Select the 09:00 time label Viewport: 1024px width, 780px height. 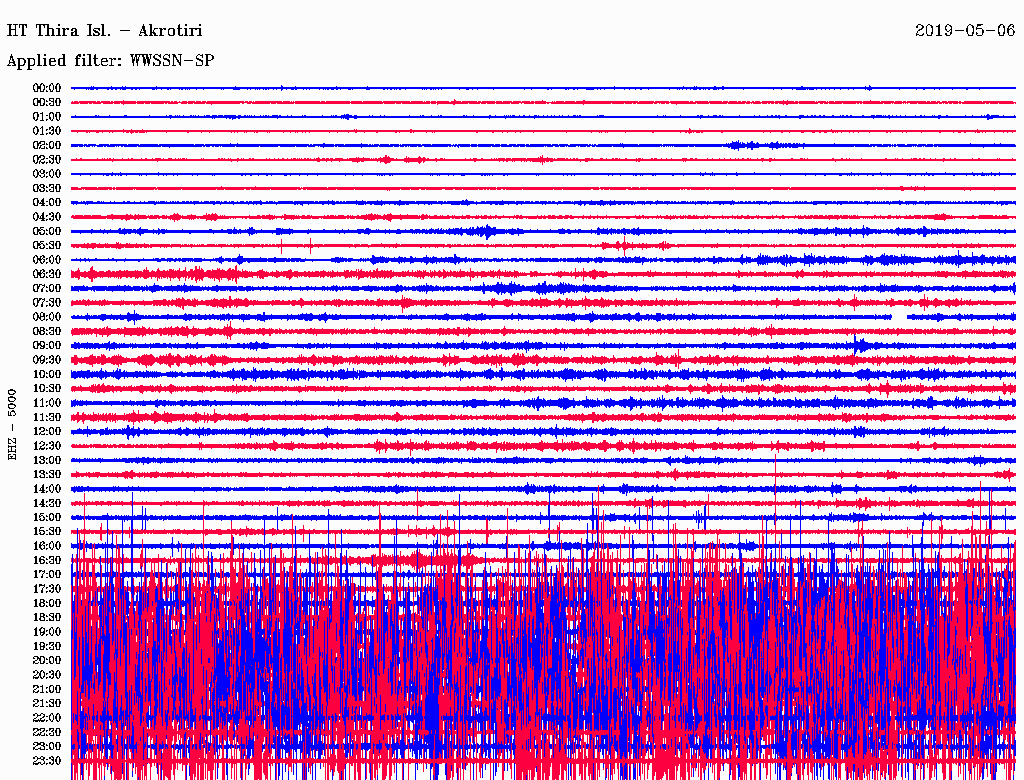47,346
